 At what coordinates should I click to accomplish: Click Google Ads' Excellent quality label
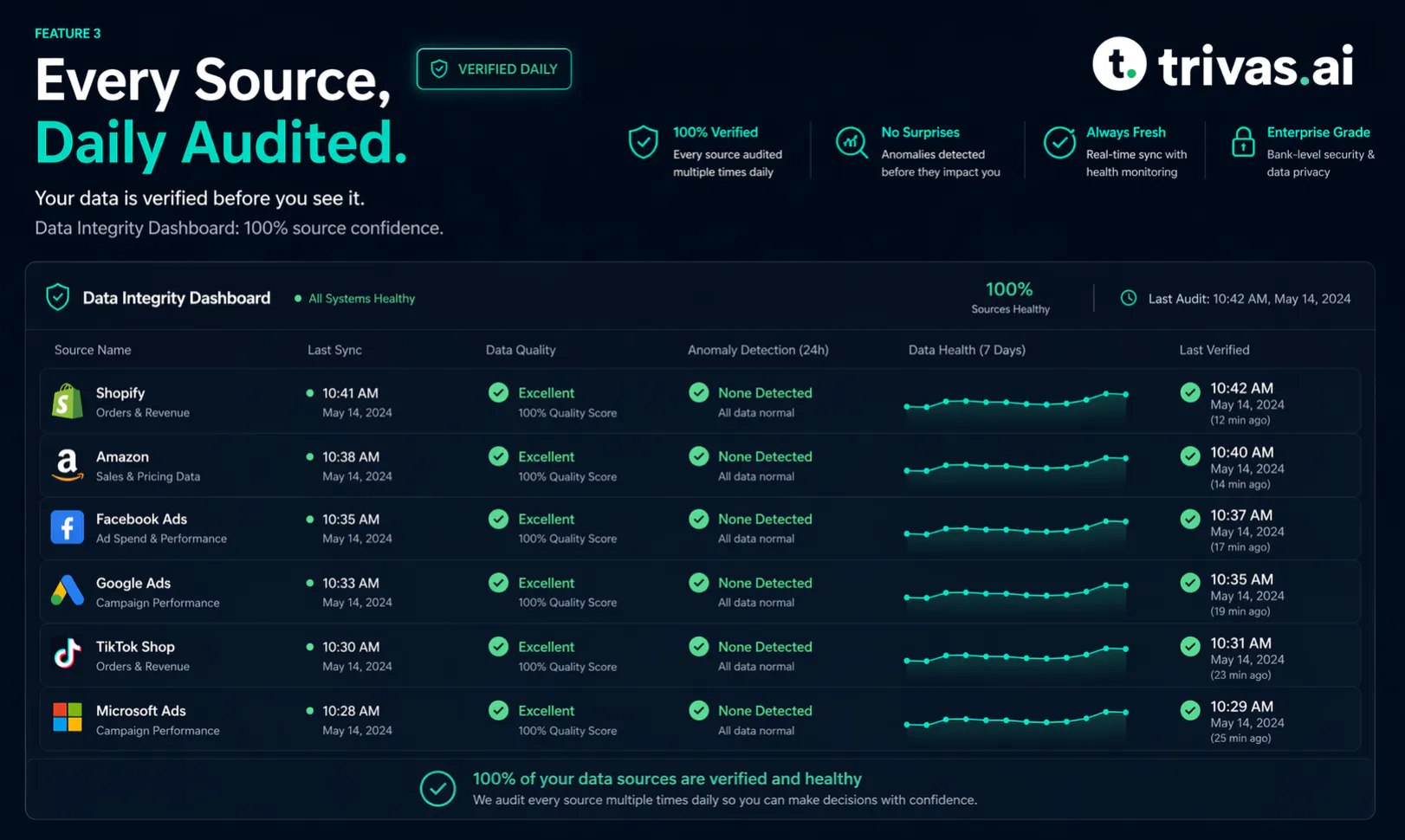(x=546, y=583)
